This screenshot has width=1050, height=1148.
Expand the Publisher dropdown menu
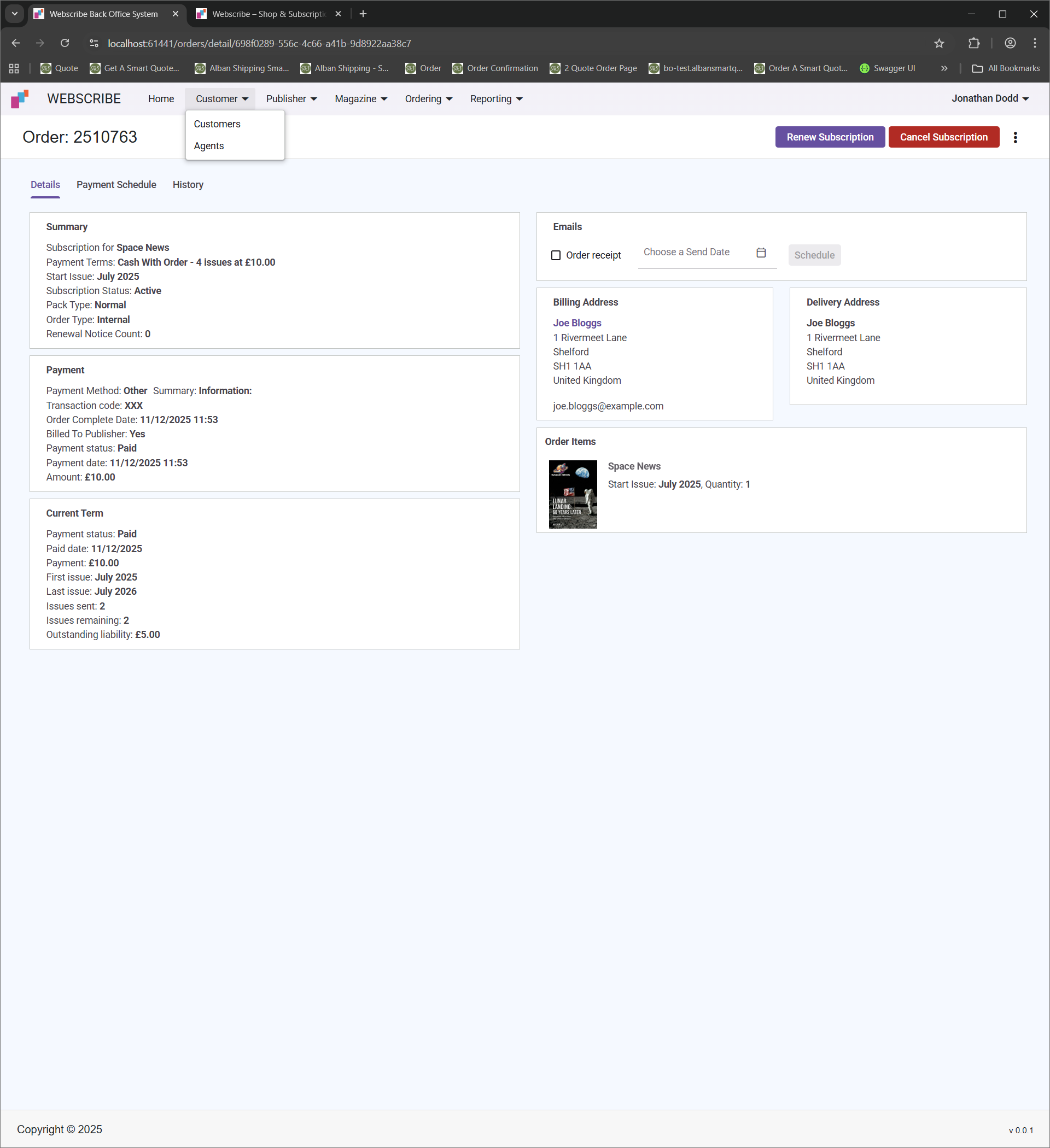tap(291, 99)
